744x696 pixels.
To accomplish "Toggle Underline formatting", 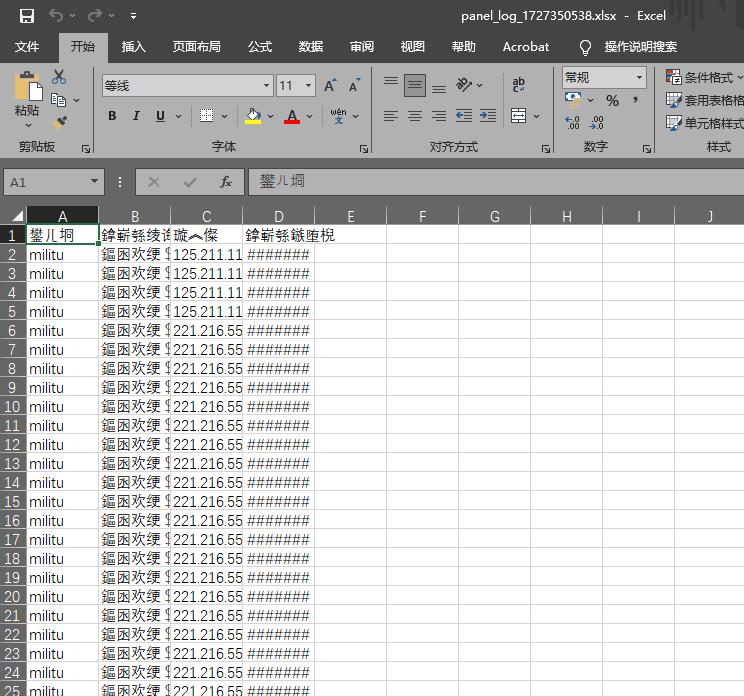I will [160, 116].
